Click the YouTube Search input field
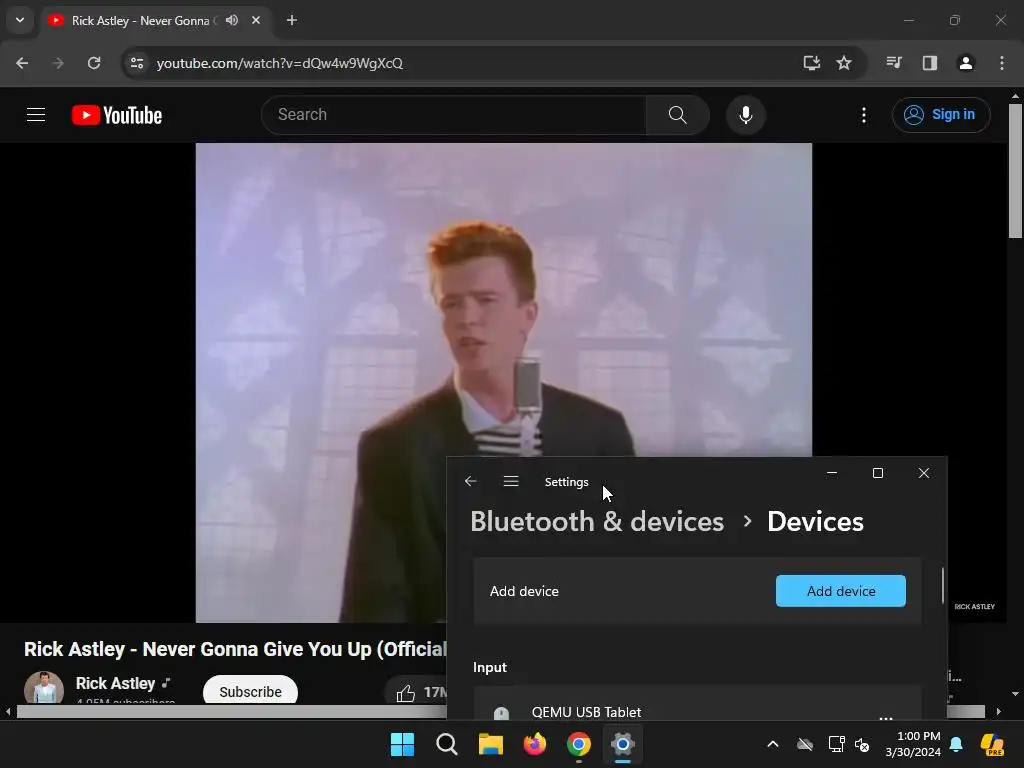The width and height of the screenshot is (1024, 768). (x=454, y=115)
